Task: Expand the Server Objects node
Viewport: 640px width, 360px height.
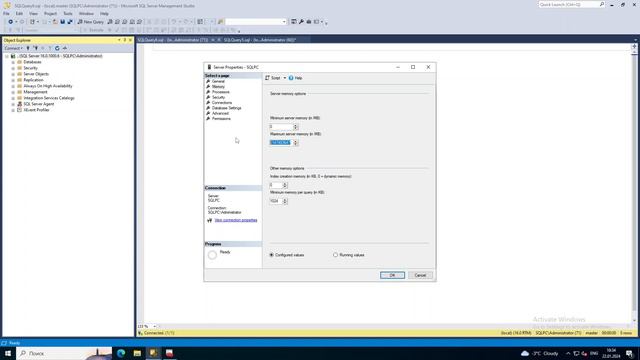Action: point(13,74)
